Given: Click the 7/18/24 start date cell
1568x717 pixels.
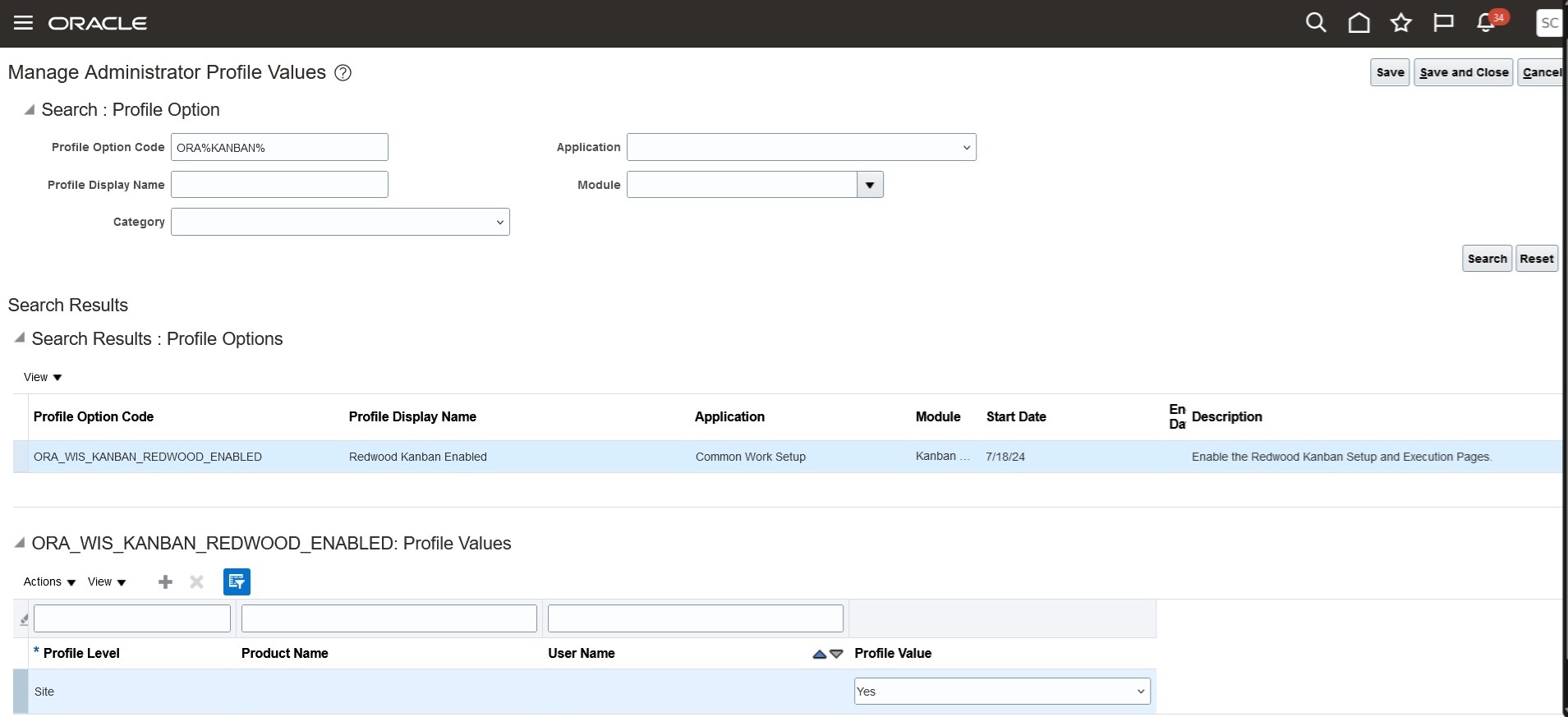Looking at the screenshot, I should point(1005,457).
